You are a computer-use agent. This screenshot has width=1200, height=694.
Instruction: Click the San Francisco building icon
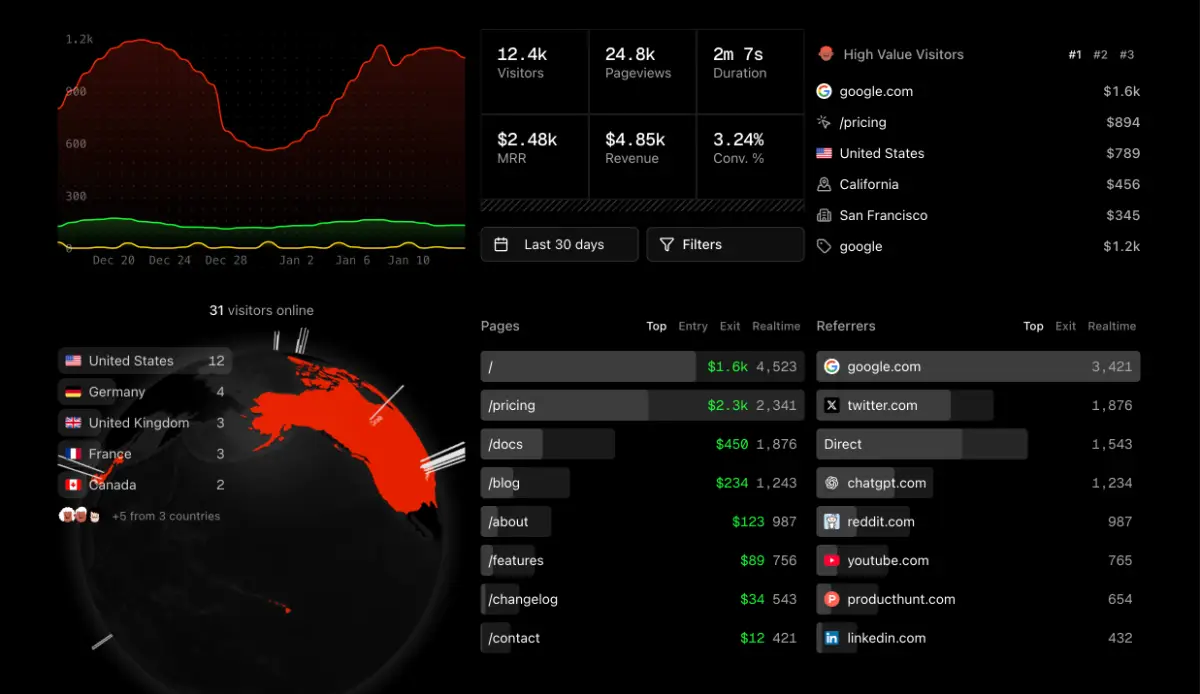824,215
